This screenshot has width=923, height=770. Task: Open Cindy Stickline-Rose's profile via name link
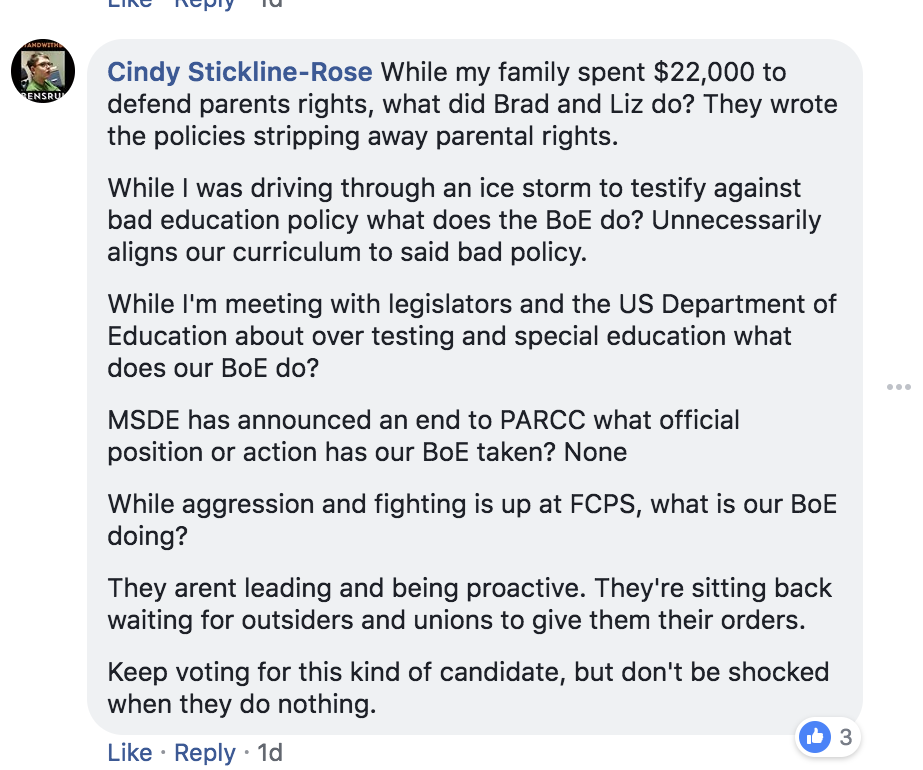[x=240, y=72]
